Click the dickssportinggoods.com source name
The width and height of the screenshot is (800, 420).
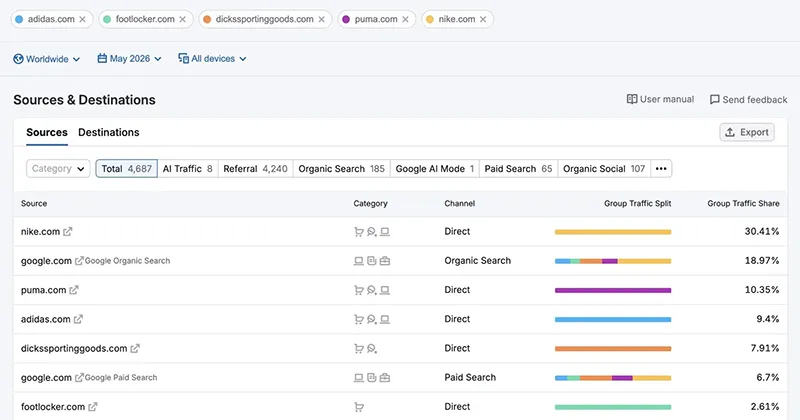(74, 349)
